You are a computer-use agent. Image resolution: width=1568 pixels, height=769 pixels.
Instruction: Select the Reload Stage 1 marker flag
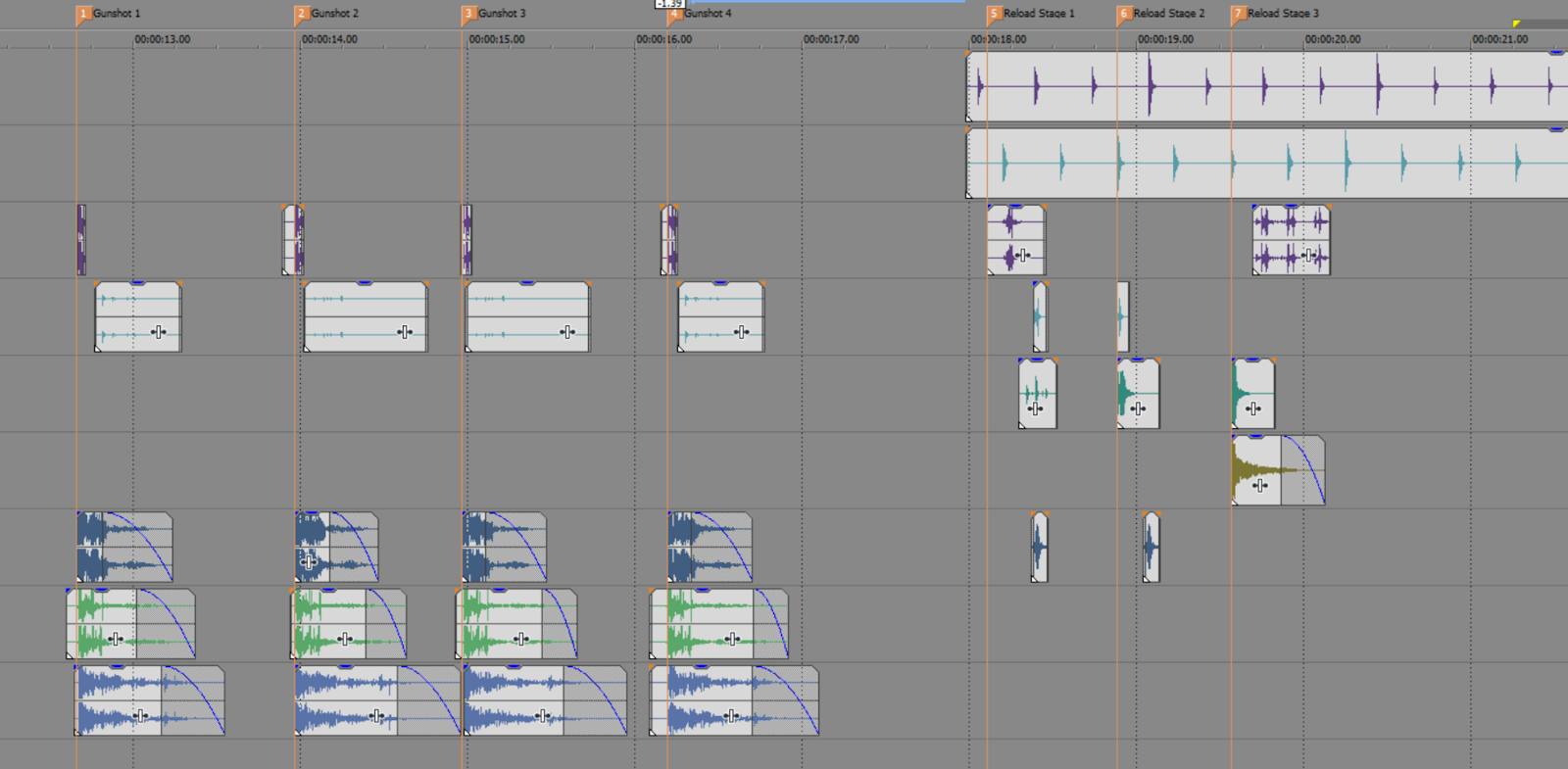click(994, 14)
